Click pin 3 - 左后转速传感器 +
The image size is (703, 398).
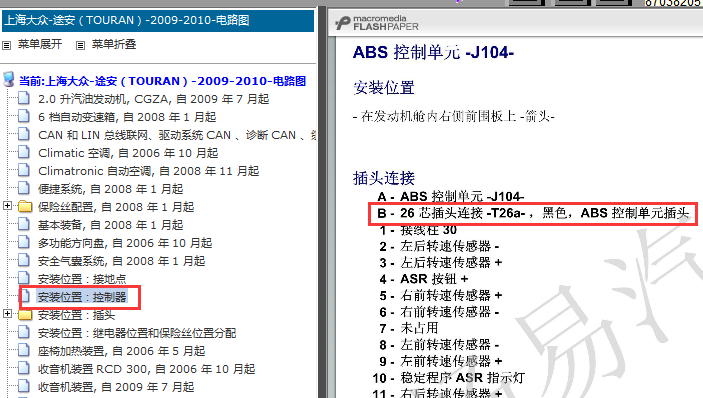point(440,263)
